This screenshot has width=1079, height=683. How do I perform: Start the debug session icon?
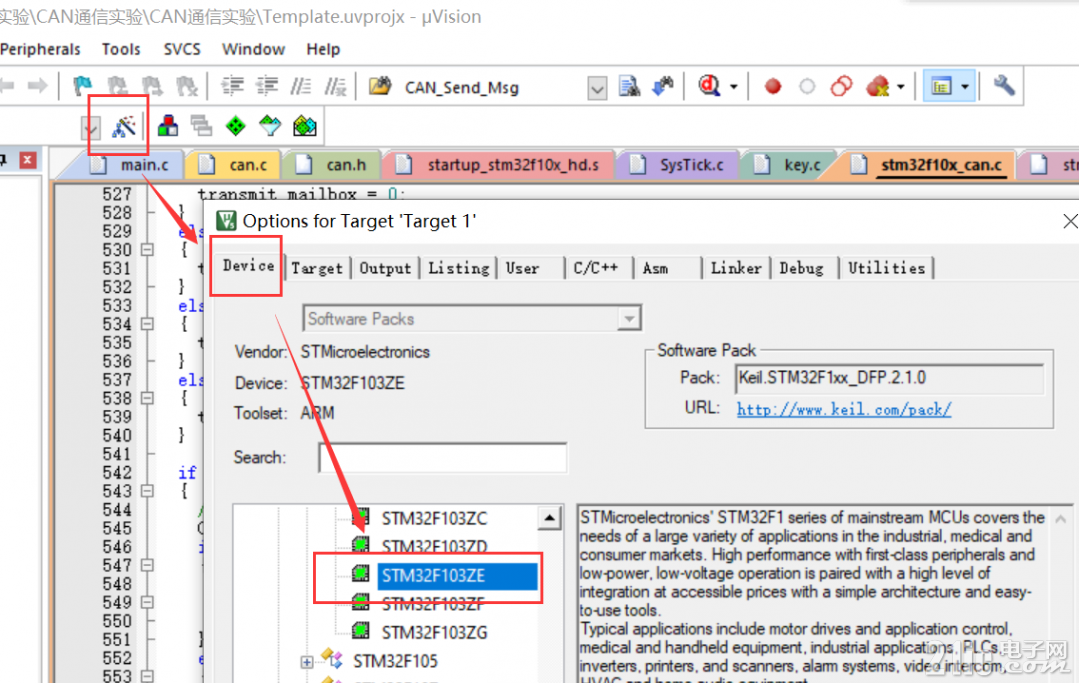coord(709,86)
